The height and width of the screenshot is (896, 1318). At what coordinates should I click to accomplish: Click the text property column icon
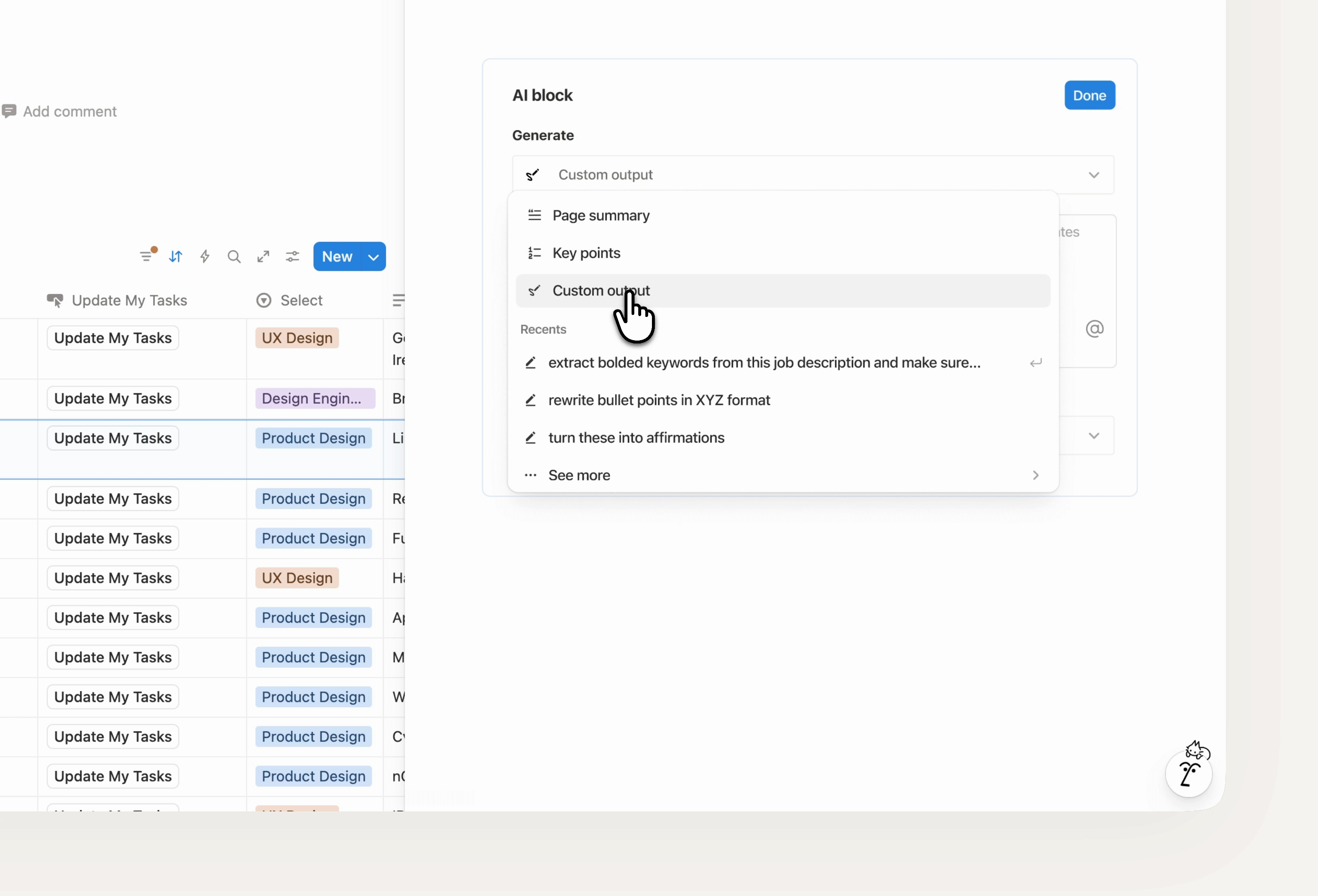[x=398, y=300]
